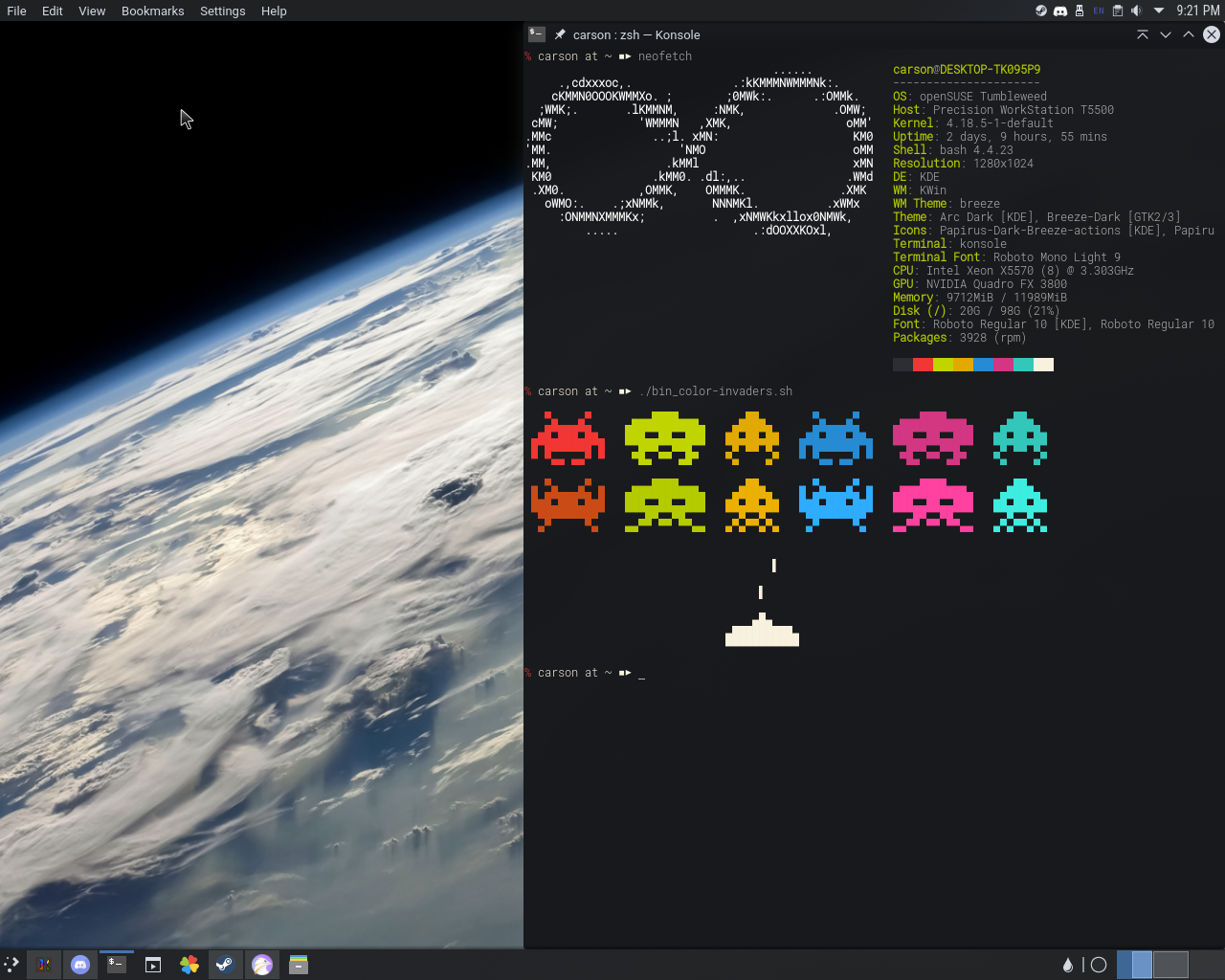Click the 'CPU: Intel Xeon X5570' line
Screen dimensions: 1225x980
point(1013,271)
